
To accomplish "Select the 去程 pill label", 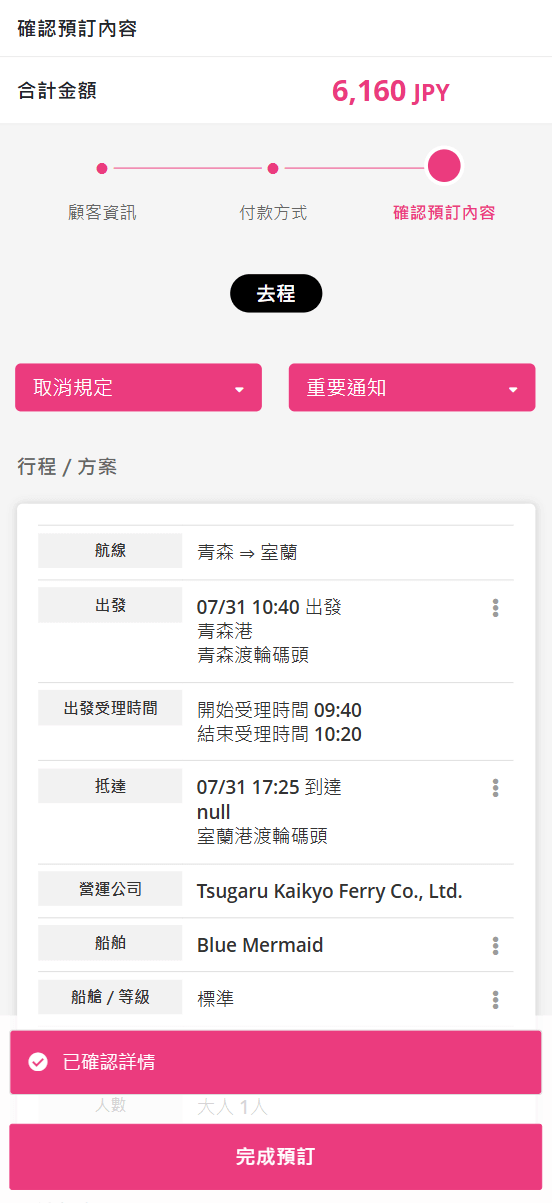I will (276, 294).
